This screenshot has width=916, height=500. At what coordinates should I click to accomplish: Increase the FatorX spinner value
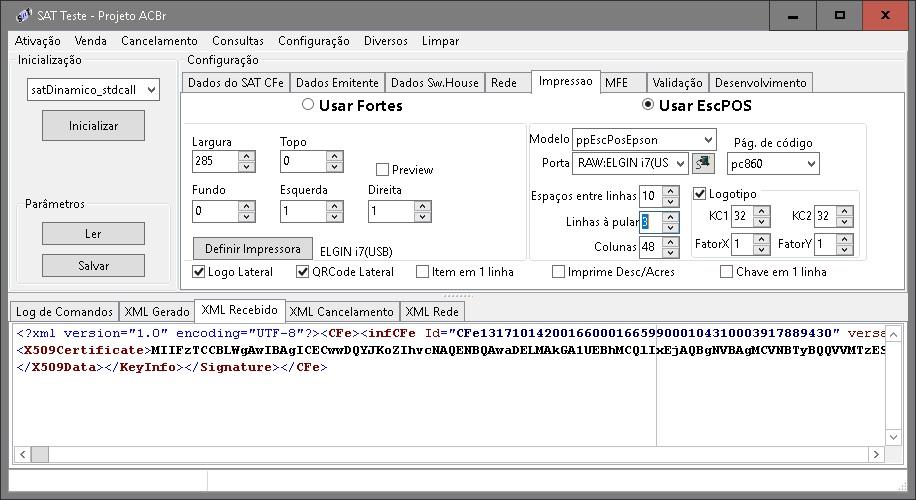[762, 239]
